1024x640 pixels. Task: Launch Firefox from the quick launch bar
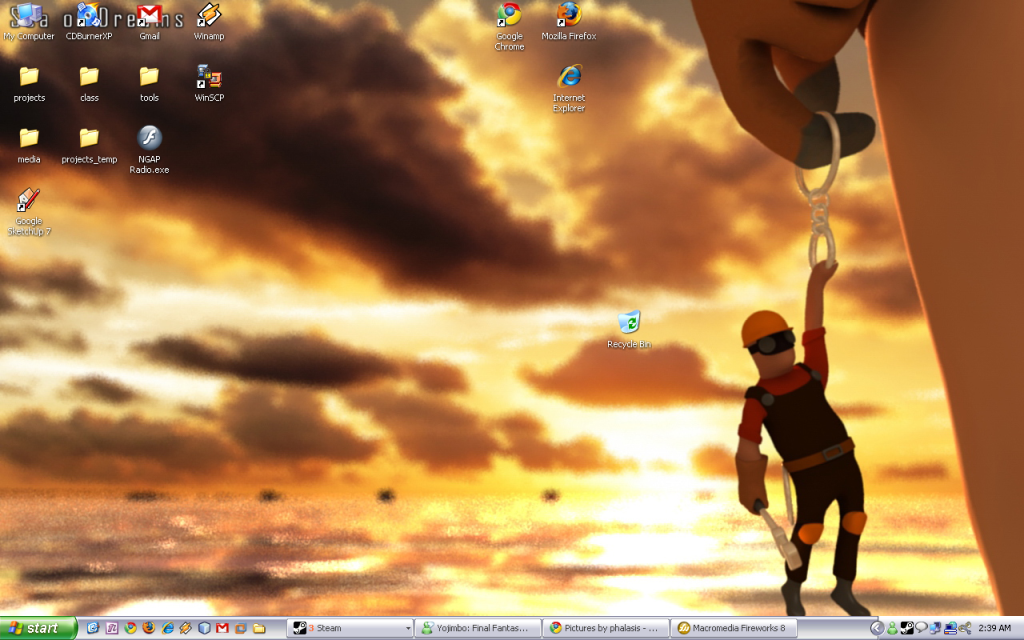[149, 628]
